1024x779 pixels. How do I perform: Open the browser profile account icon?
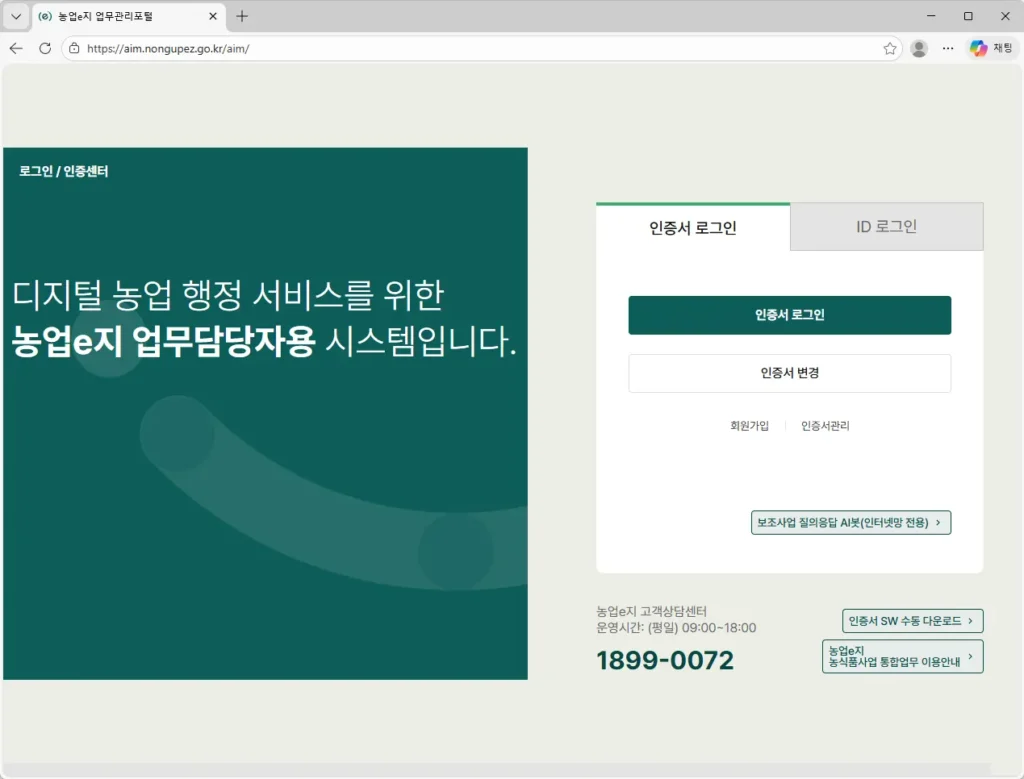coord(918,47)
